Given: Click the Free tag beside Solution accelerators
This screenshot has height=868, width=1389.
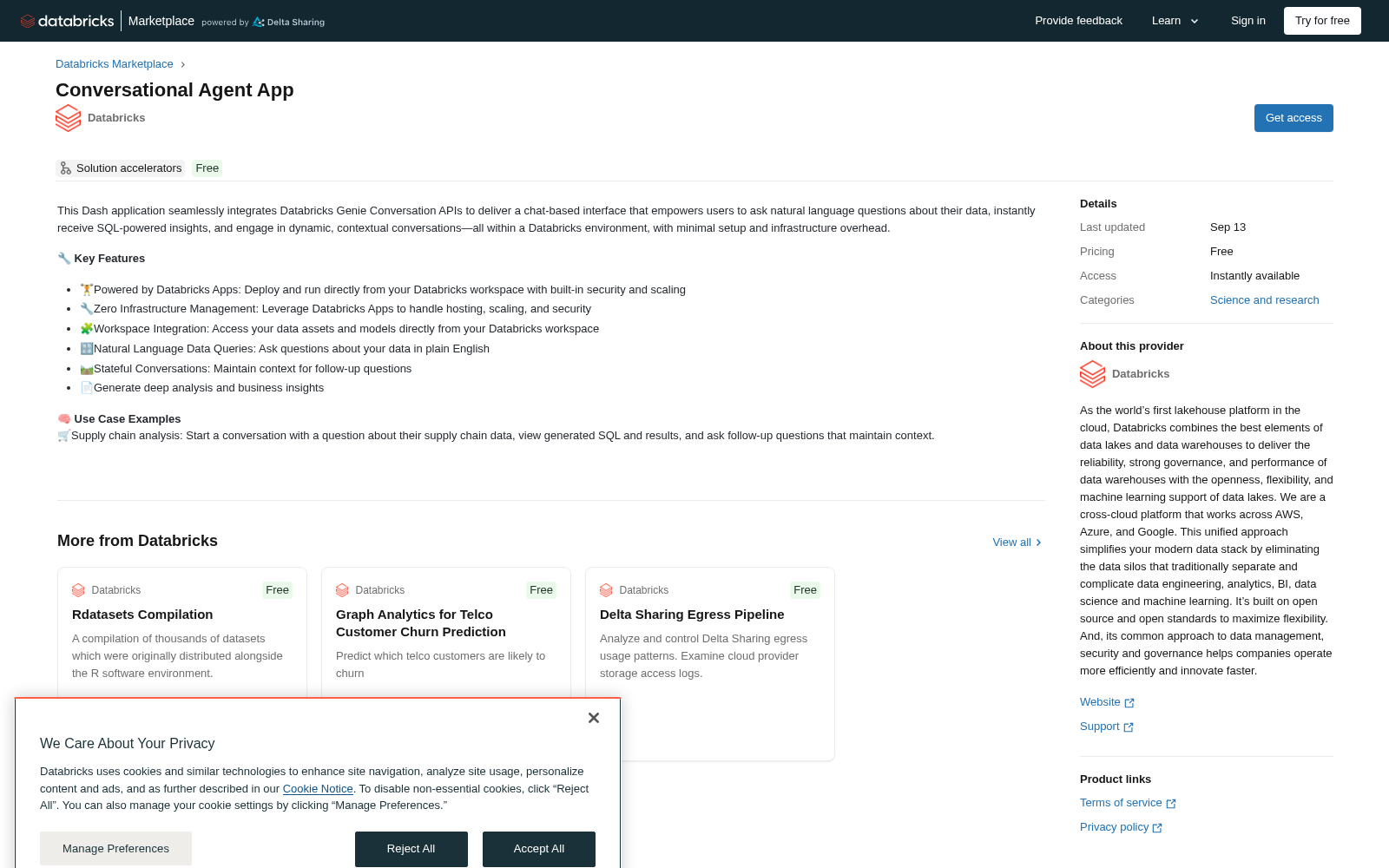Looking at the screenshot, I should (207, 168).
